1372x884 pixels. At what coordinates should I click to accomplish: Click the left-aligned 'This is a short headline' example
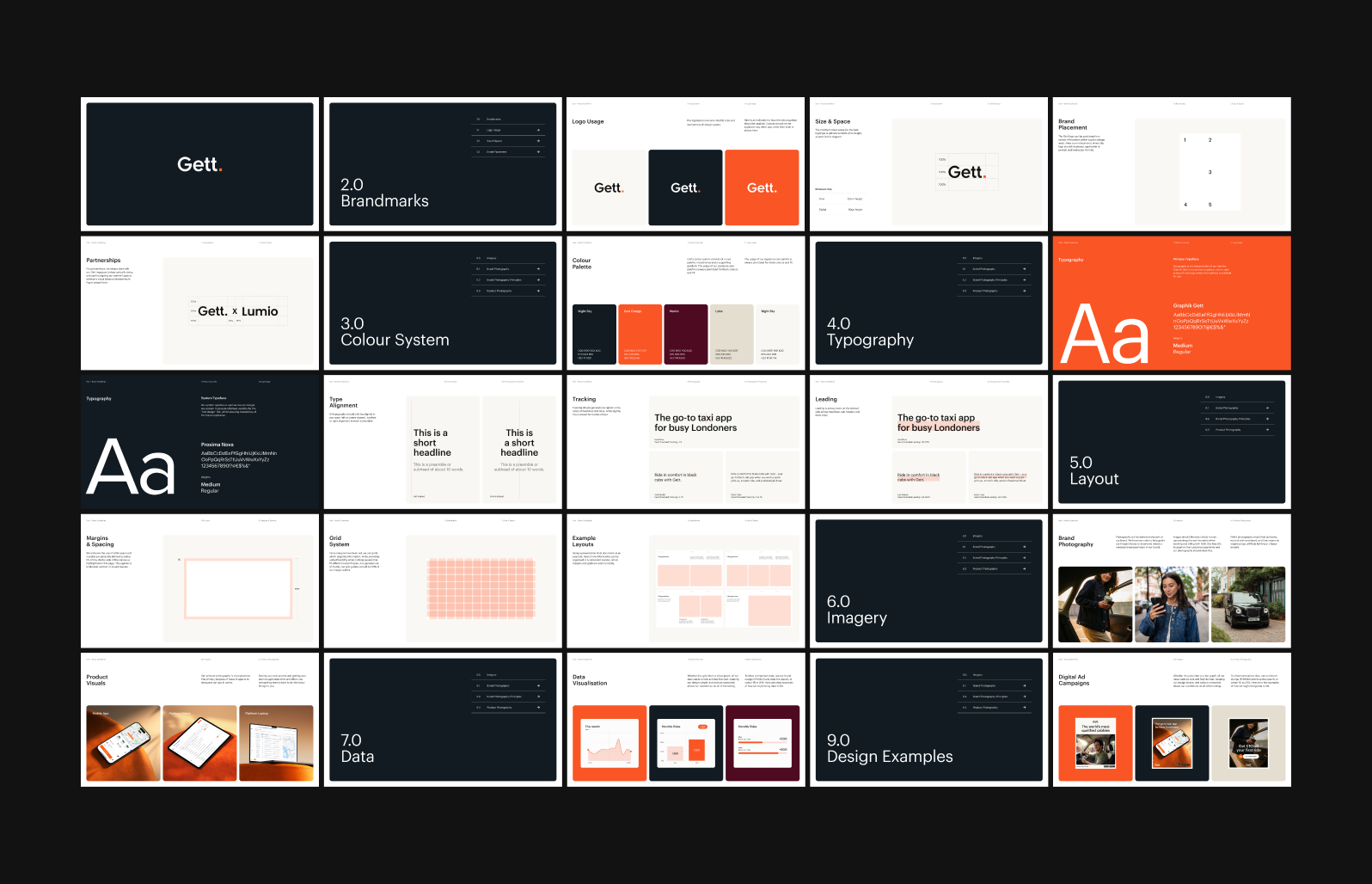443,450
